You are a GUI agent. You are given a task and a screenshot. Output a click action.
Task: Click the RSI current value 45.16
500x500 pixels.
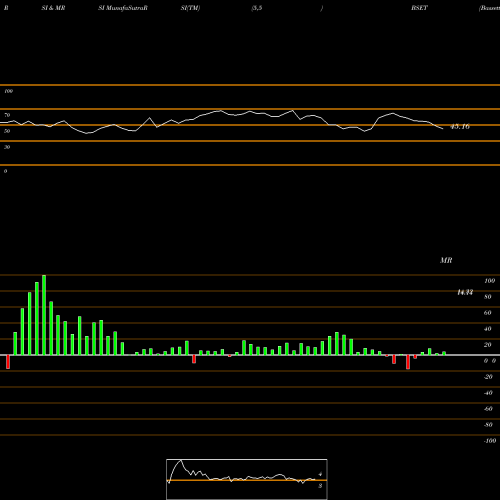tap(460, 126)
